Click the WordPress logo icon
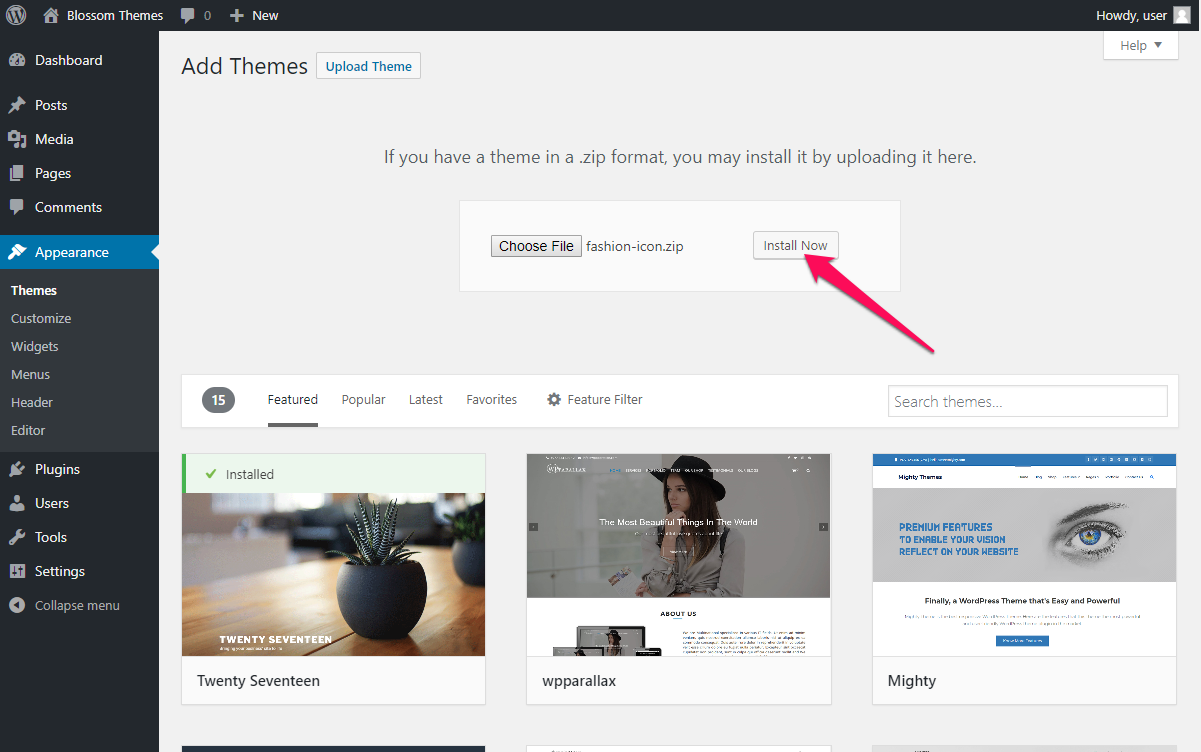The width and height of the screenshot is (1201, 752). point(18,15)
